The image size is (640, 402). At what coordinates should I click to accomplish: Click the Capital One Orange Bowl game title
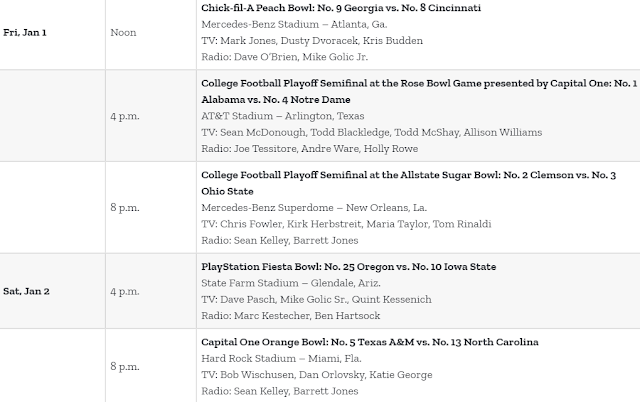(x=369, y=342)
